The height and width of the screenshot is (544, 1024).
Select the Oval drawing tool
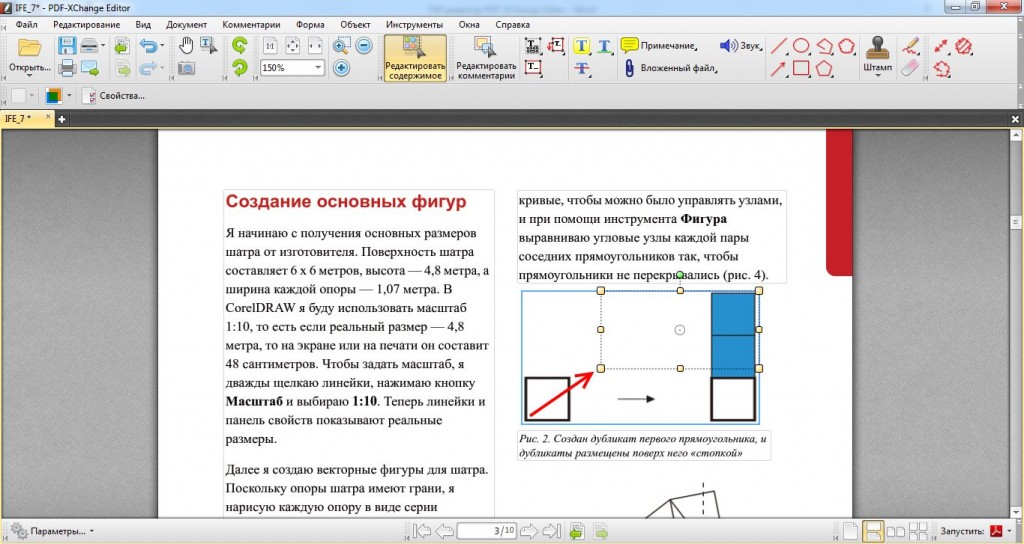coord(801,46)
